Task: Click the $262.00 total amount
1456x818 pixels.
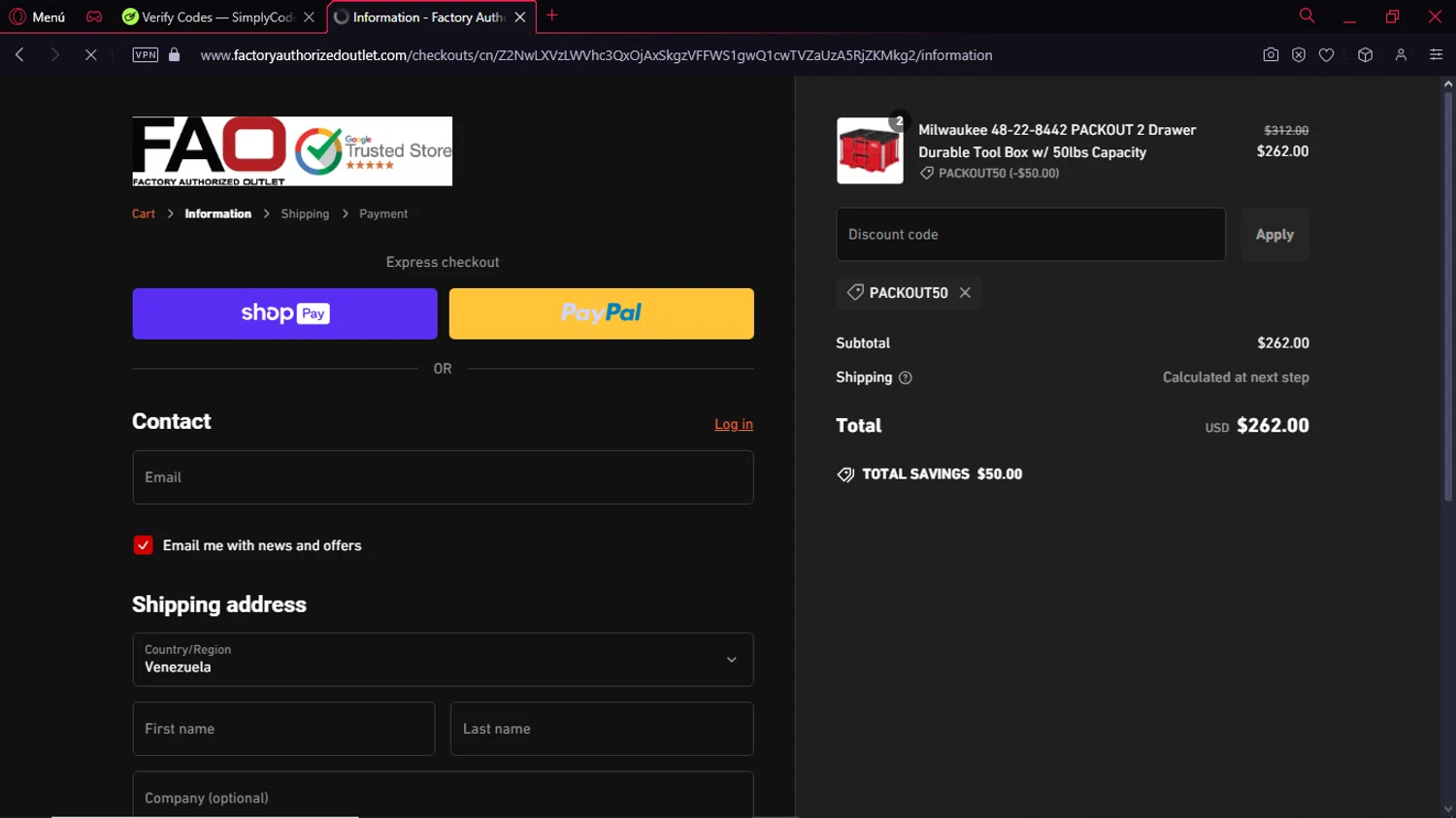Action: point(1273,425)
